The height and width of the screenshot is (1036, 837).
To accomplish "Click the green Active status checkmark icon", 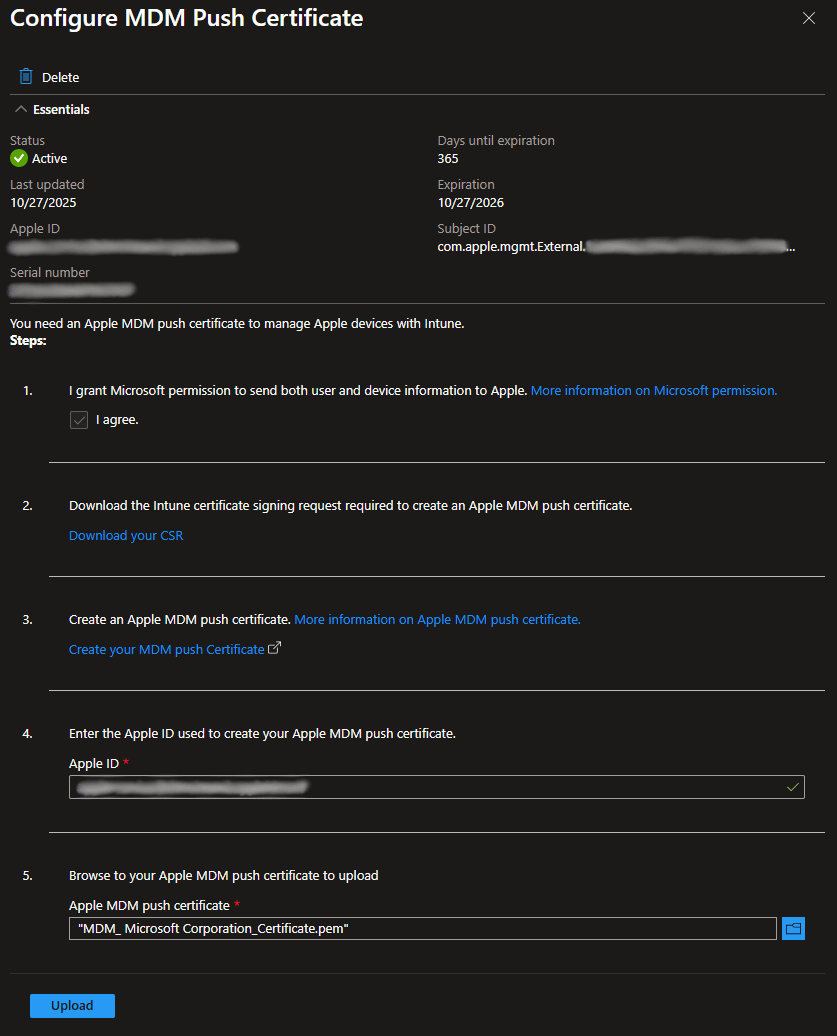I will coord(19,158).
